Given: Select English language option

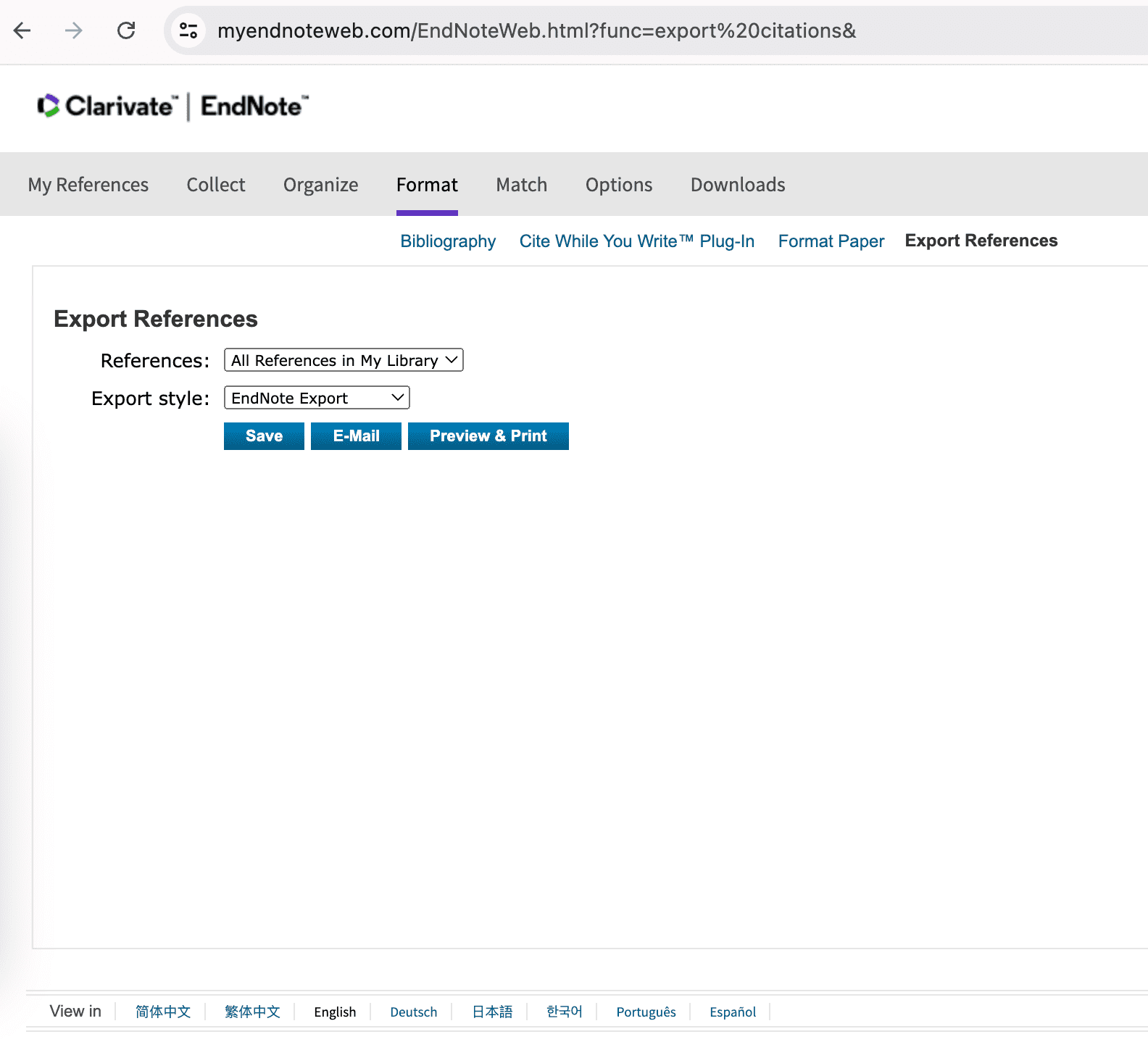Looking at the screenshot, I should click(335, 1012).
